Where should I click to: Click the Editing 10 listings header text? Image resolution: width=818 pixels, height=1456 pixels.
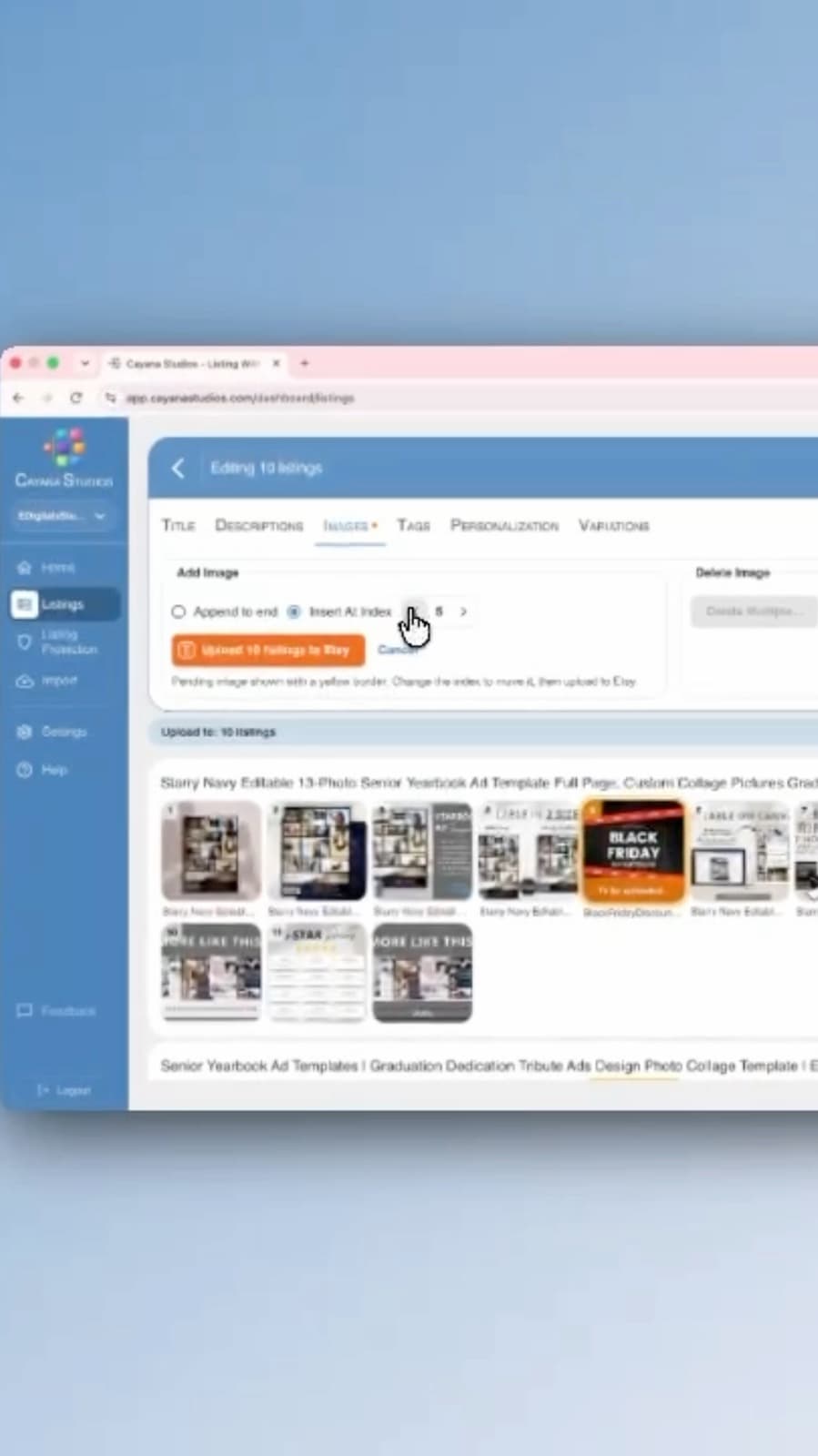[267, 468]
